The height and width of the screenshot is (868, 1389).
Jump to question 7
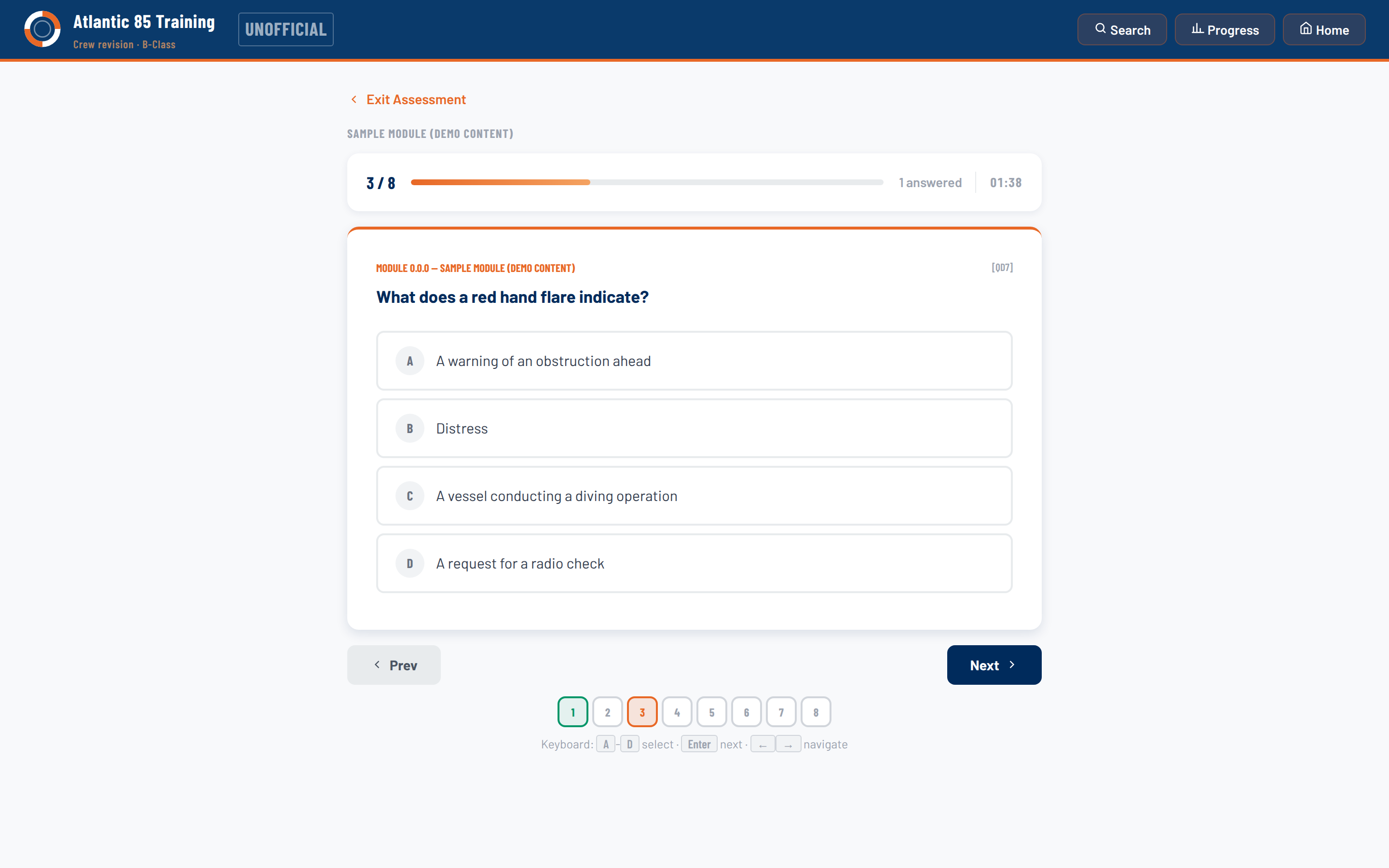(x=781, y=712)
